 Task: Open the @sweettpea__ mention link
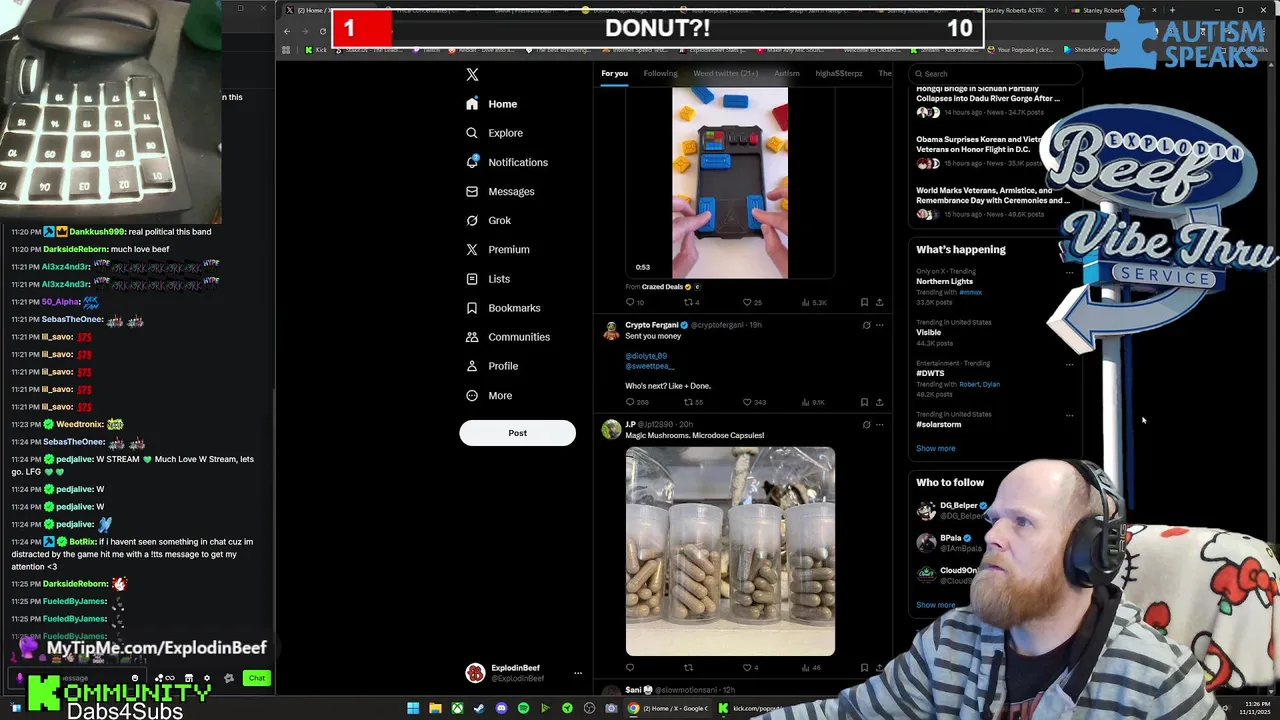coord(650,366)
